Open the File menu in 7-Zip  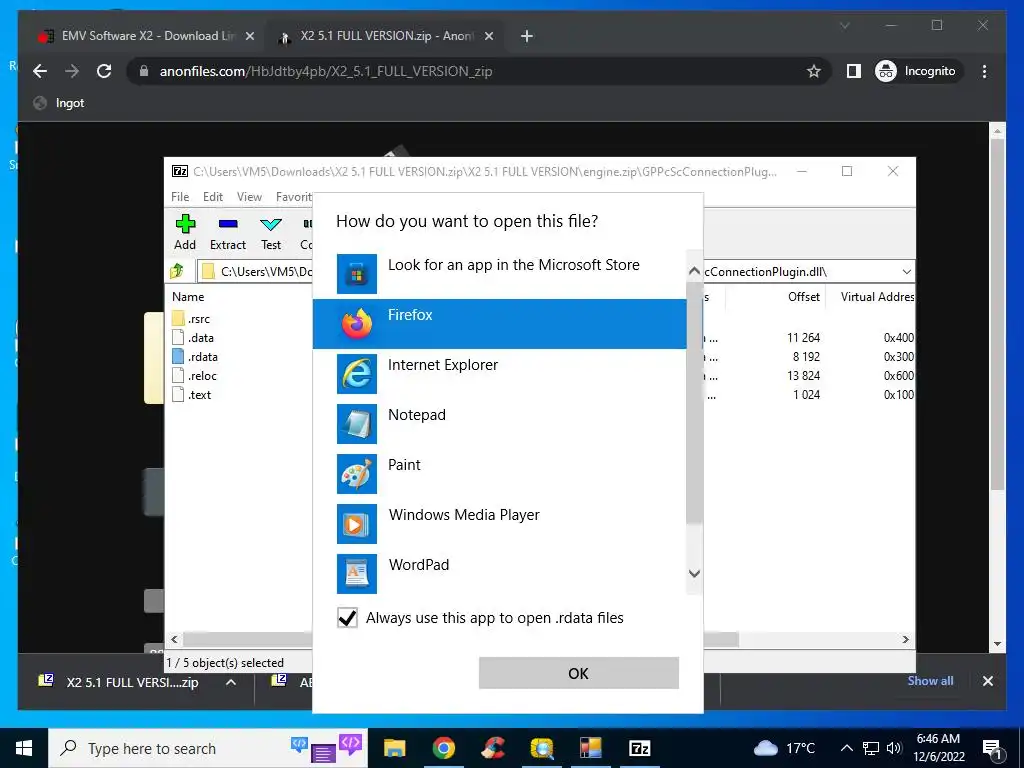180,197
